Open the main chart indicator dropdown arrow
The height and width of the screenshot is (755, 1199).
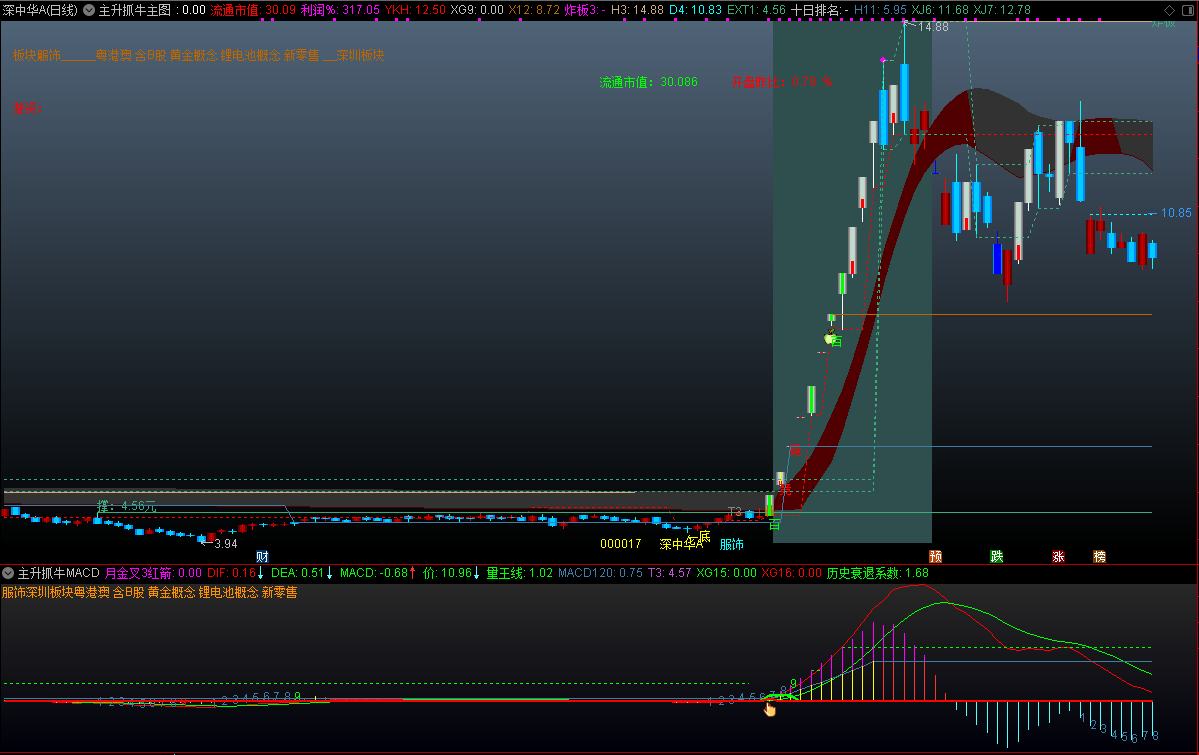point(89,10)
